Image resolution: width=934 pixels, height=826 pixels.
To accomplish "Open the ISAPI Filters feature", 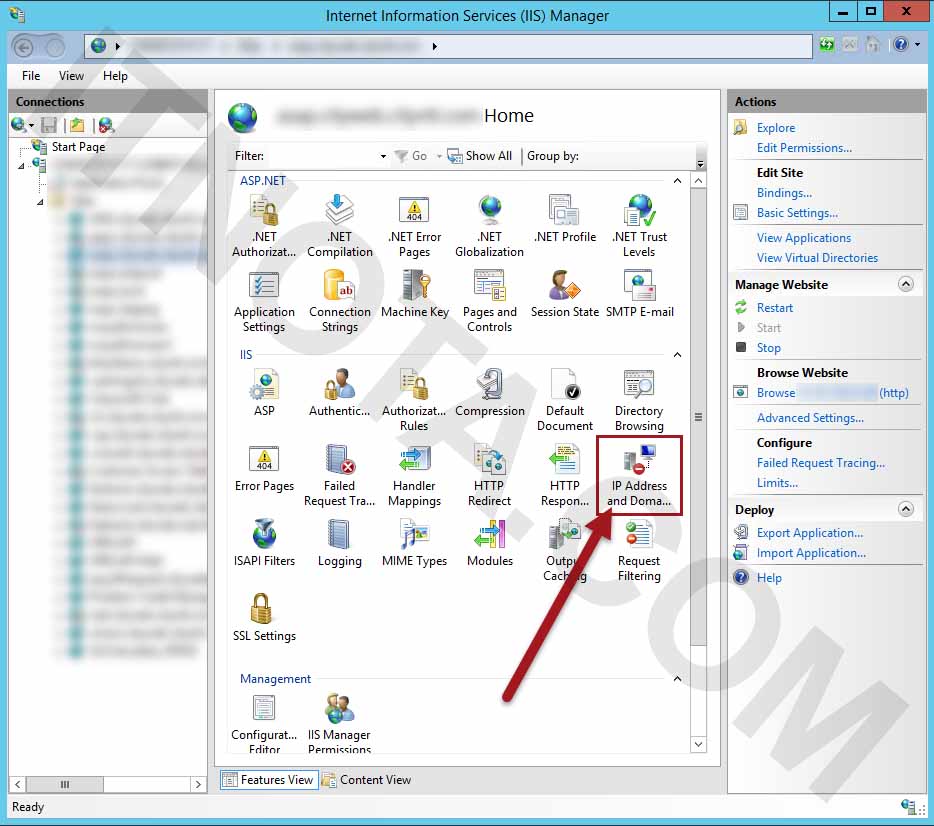I will pos(264,540).
